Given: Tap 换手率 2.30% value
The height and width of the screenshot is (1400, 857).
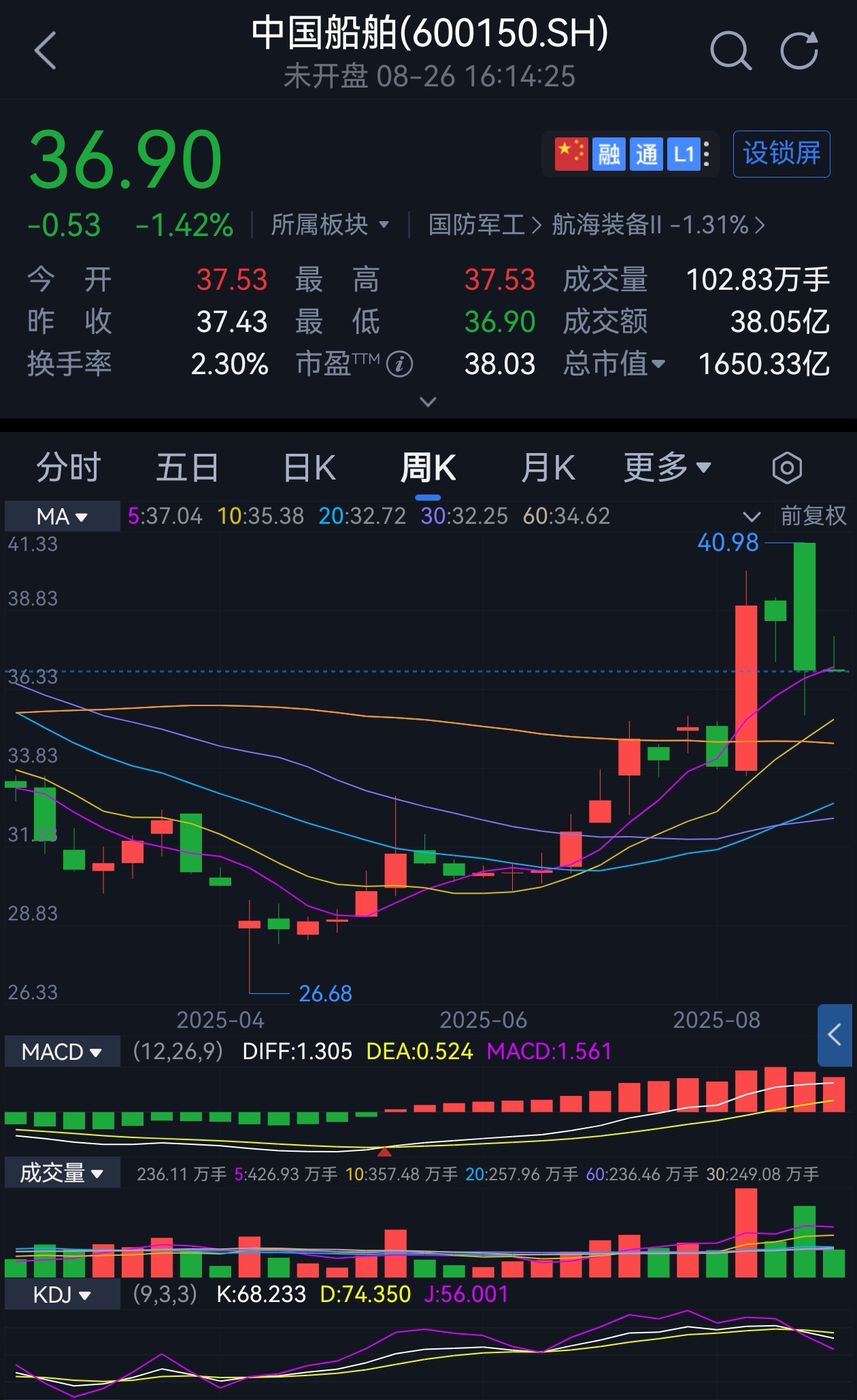Looking at the screenshot, I should [x=230, y=364].
